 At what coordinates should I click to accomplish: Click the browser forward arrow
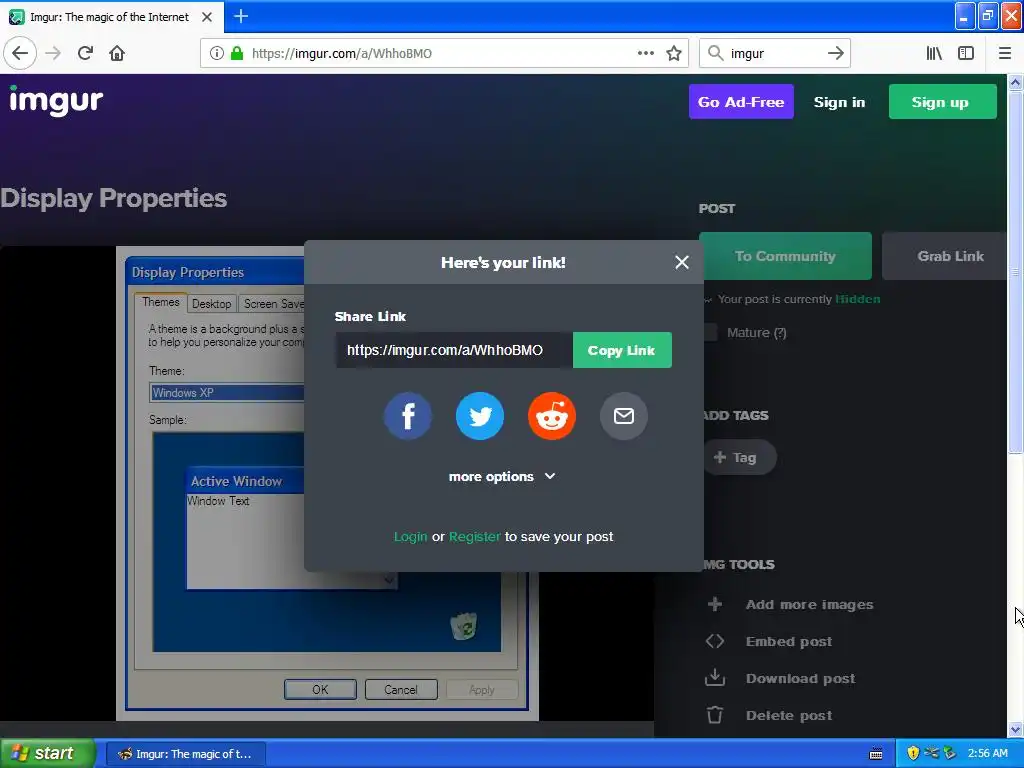point(53,54)
